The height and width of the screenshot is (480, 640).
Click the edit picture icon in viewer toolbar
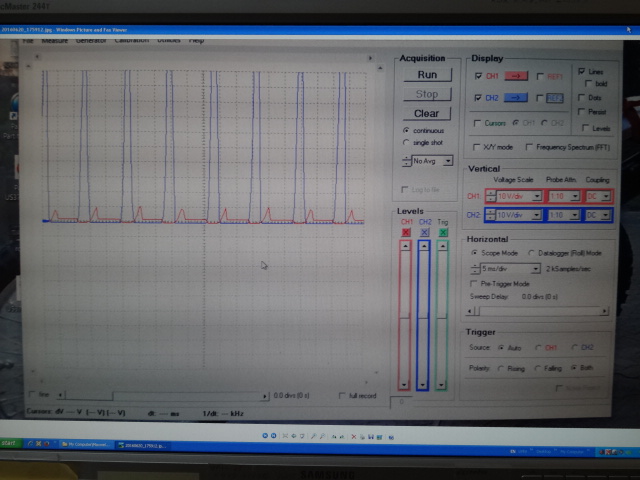click(380, 437)
